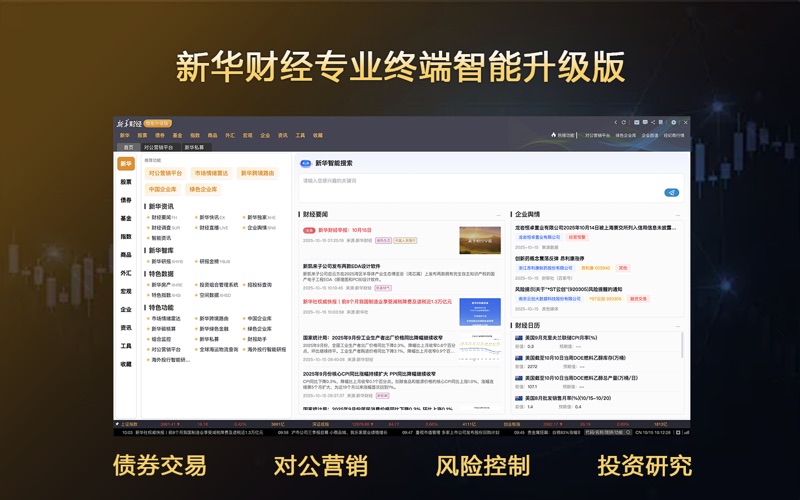Select 商品 in the left sidebar
This screenshot has width=800, height=500.
point(126,255)
